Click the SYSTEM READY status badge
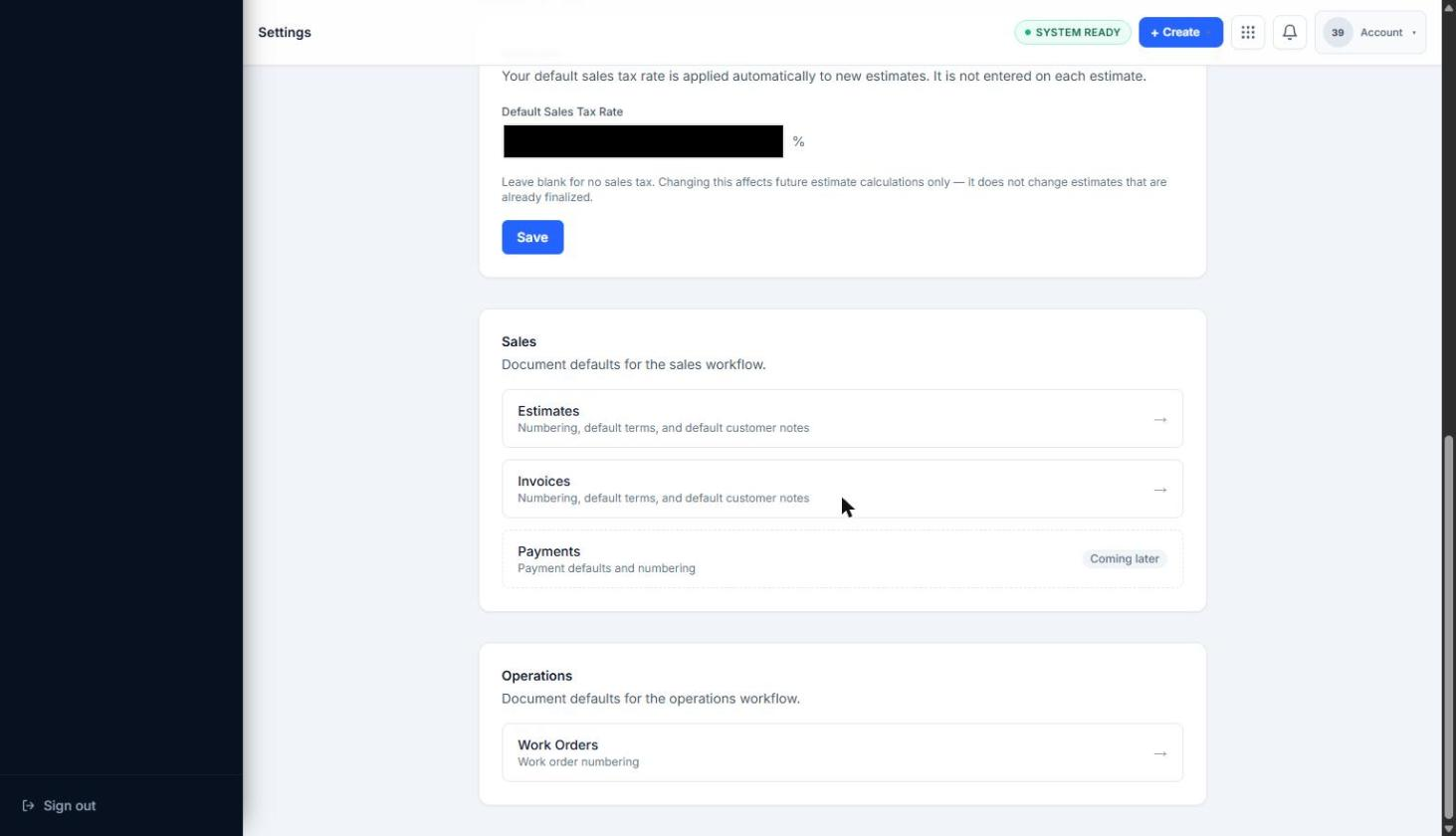Image resolution: width=1456 pixels, height=836 pixels. click(1072, 33)
